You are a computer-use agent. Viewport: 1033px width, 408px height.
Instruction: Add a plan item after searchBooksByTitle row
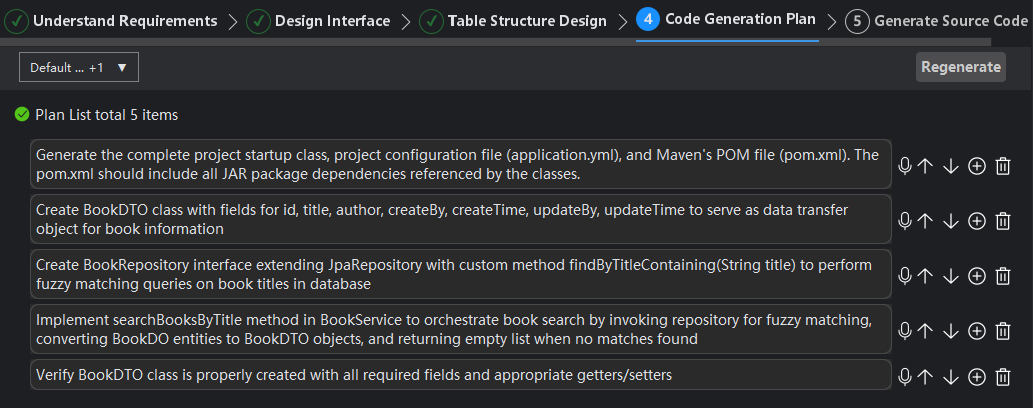pos(977,331)
